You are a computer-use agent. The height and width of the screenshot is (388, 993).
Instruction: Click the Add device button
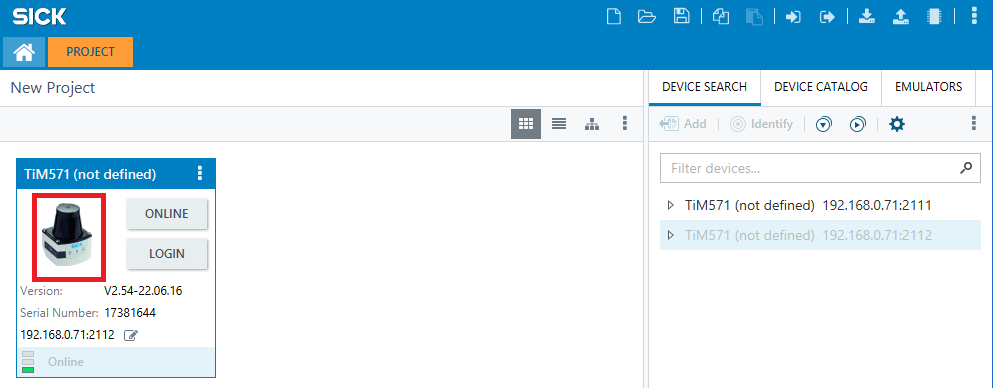(683, 124)
